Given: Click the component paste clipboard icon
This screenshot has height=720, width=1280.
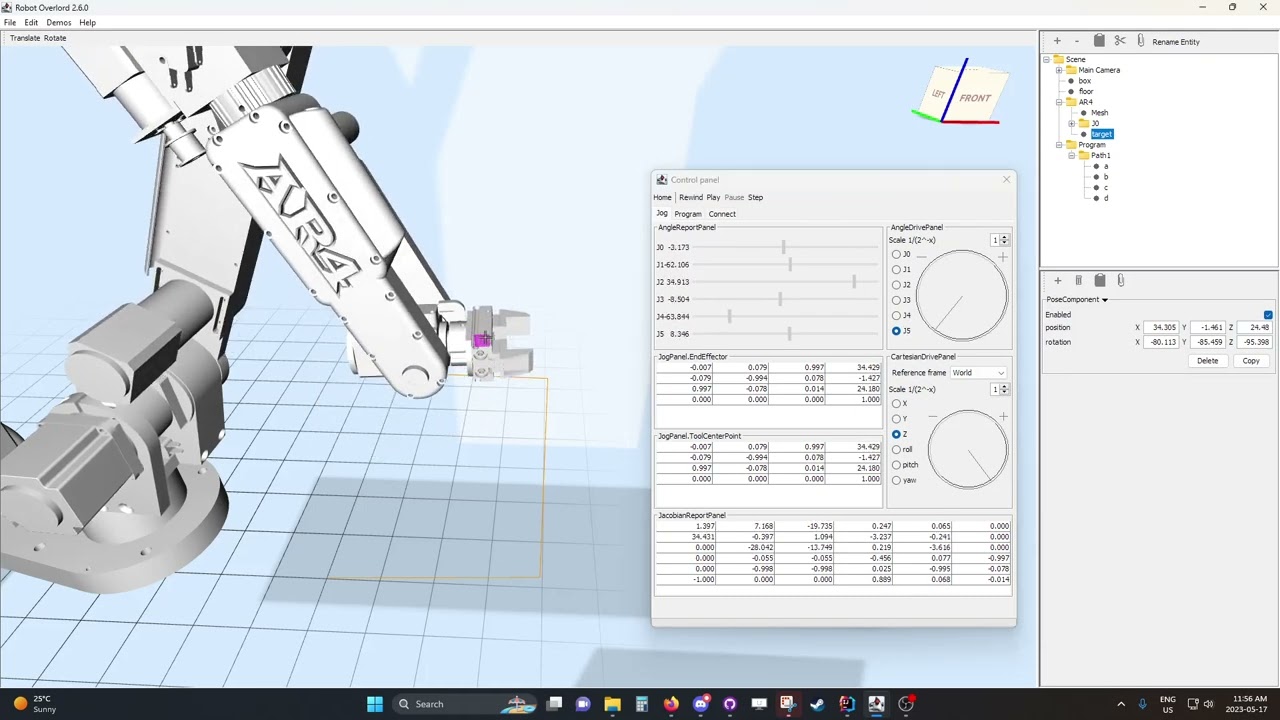Looking at the screenshot, I should point(1100,281).
